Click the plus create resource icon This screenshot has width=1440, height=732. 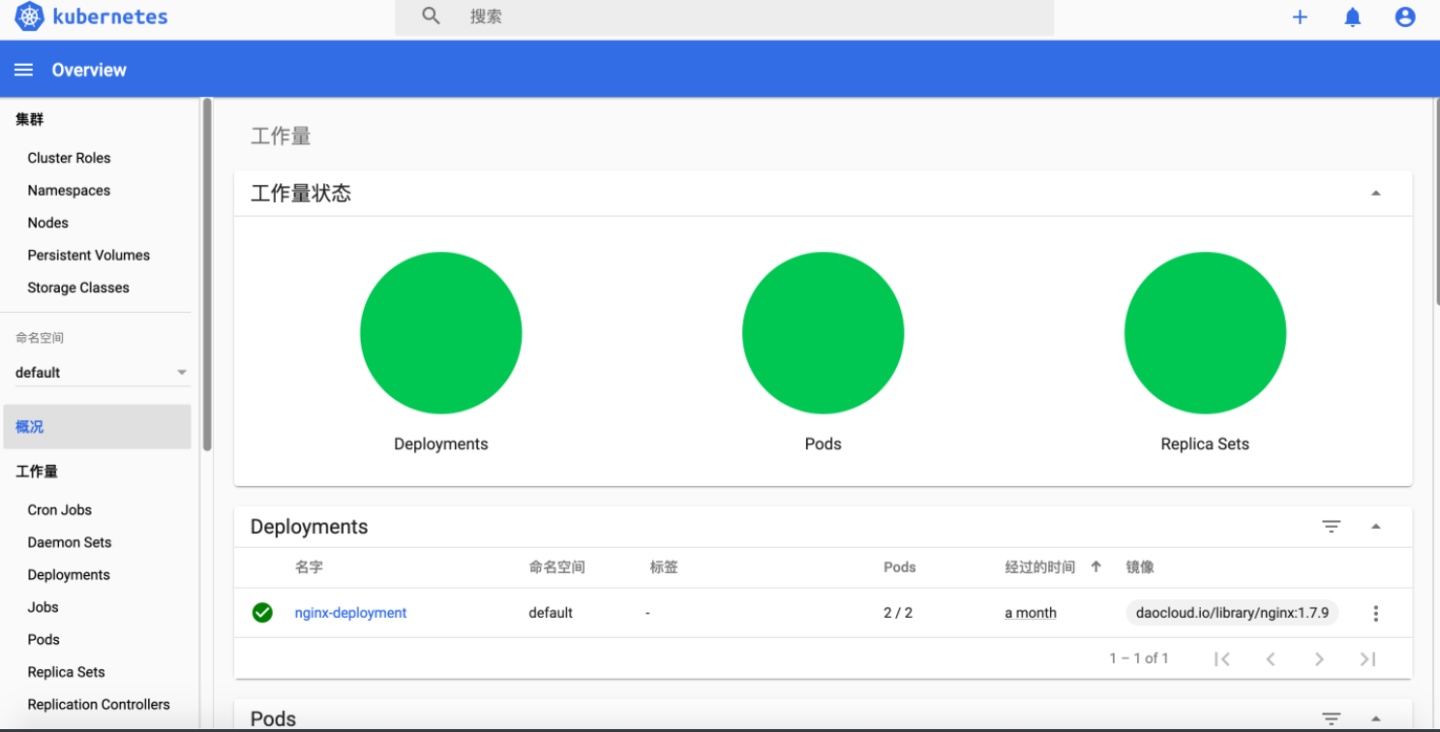1300,17
